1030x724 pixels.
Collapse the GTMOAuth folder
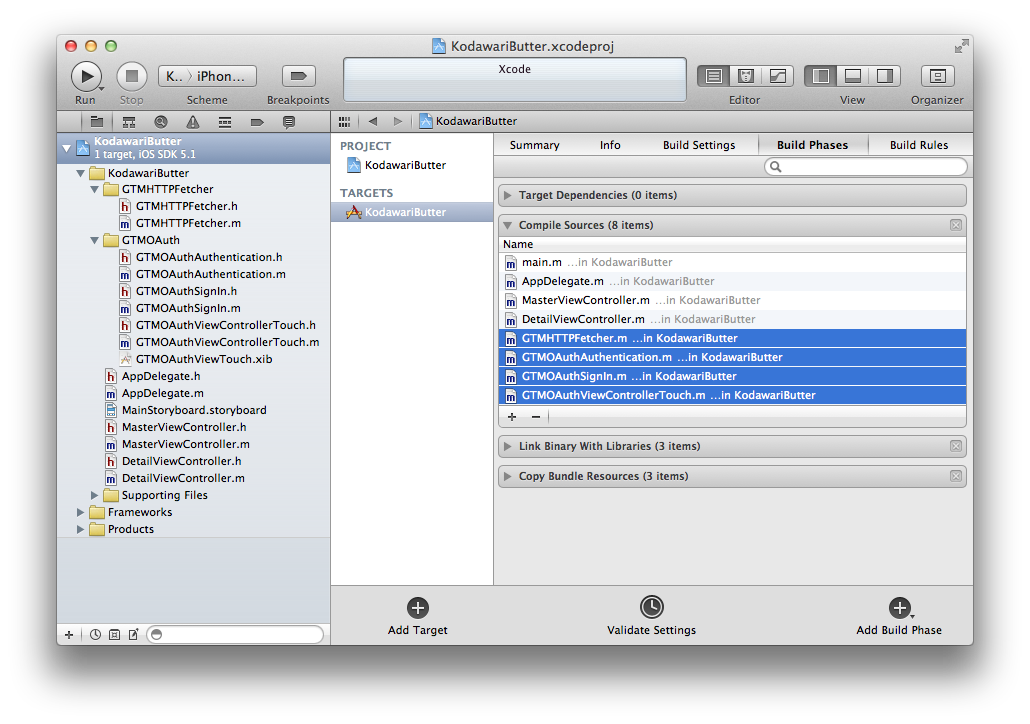(x=95, y=240)
